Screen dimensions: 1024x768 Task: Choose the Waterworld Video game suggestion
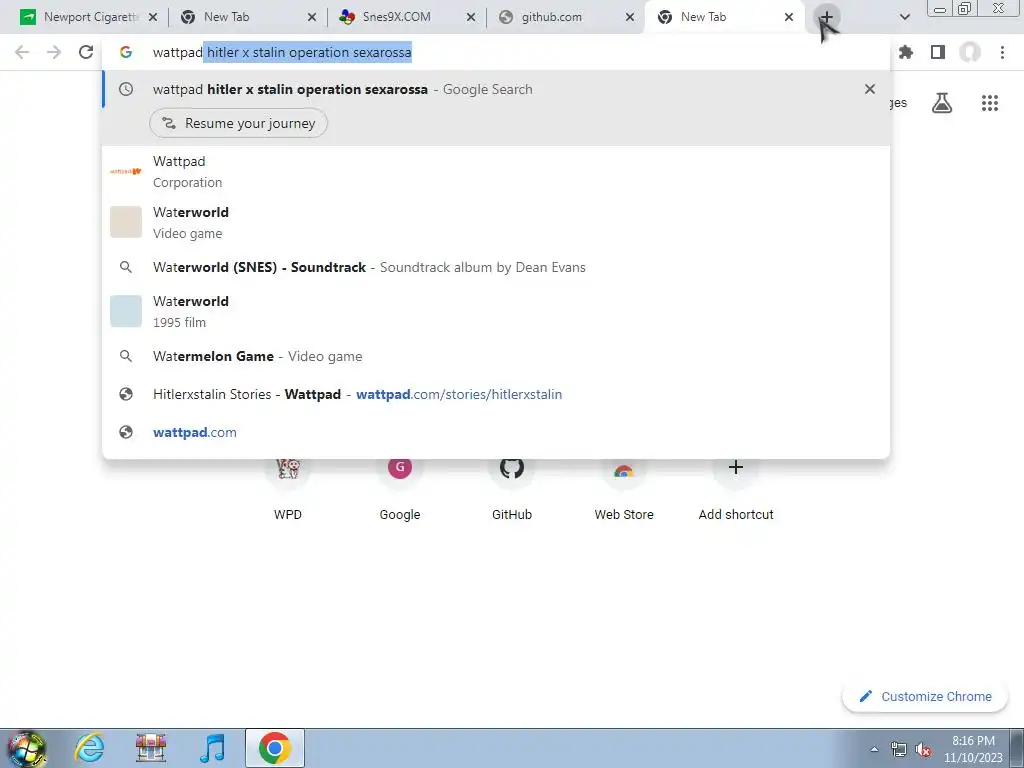[496, 223]
